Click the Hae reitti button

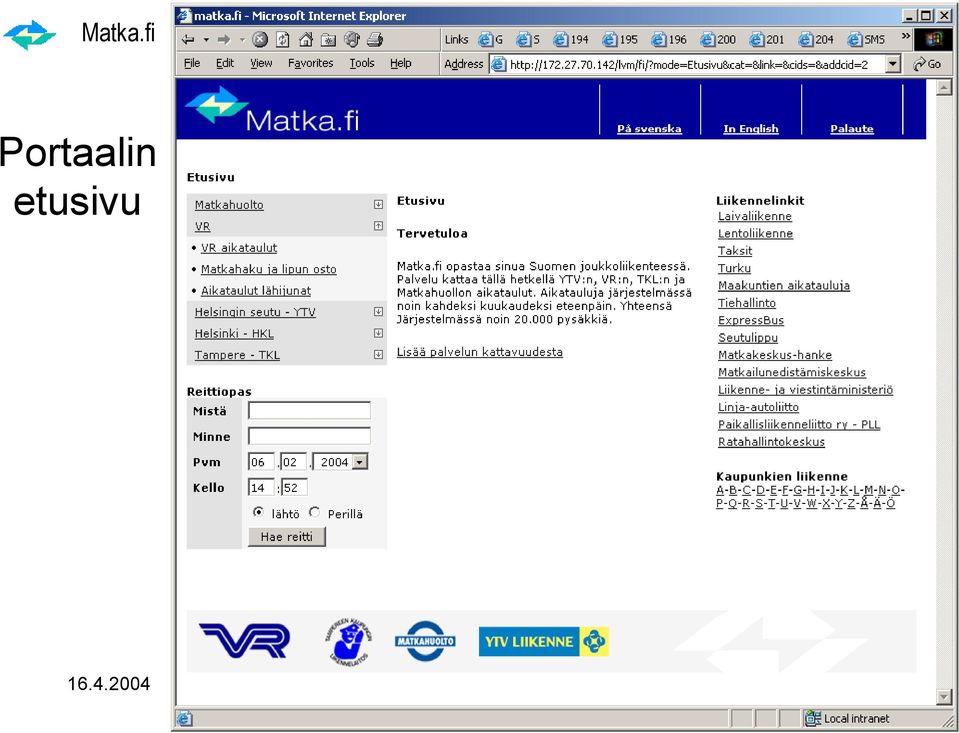pos(287,537)
